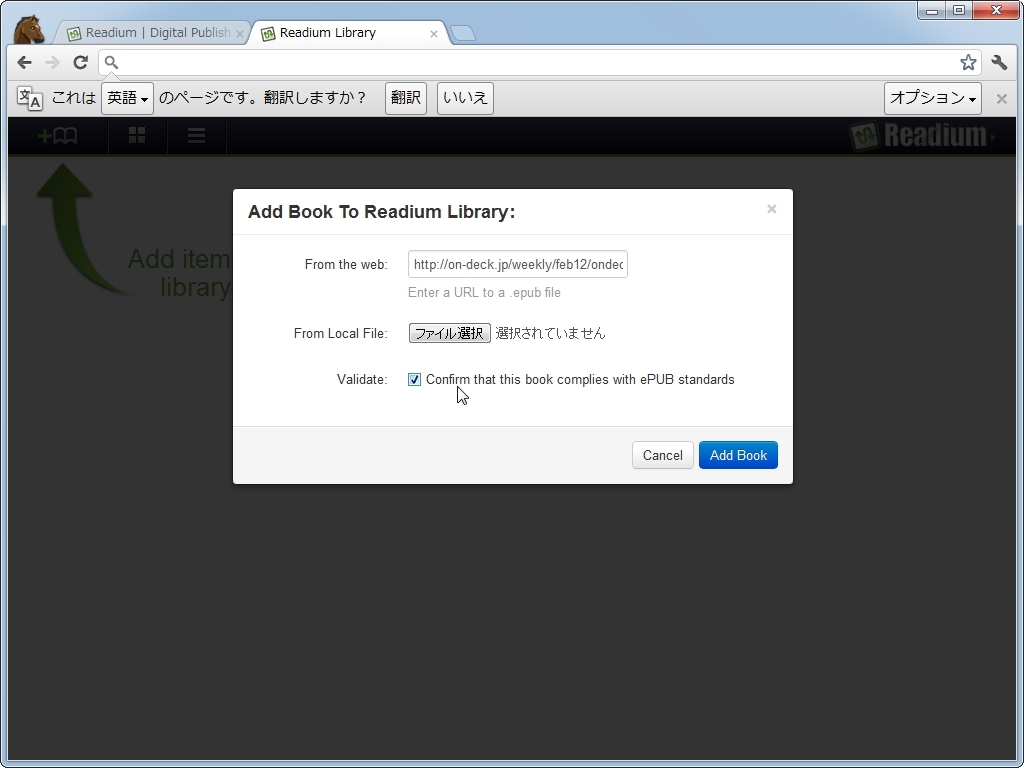Click the 翻訳 translate button
Screen dimensions: 1024x768
click(406, 98)
